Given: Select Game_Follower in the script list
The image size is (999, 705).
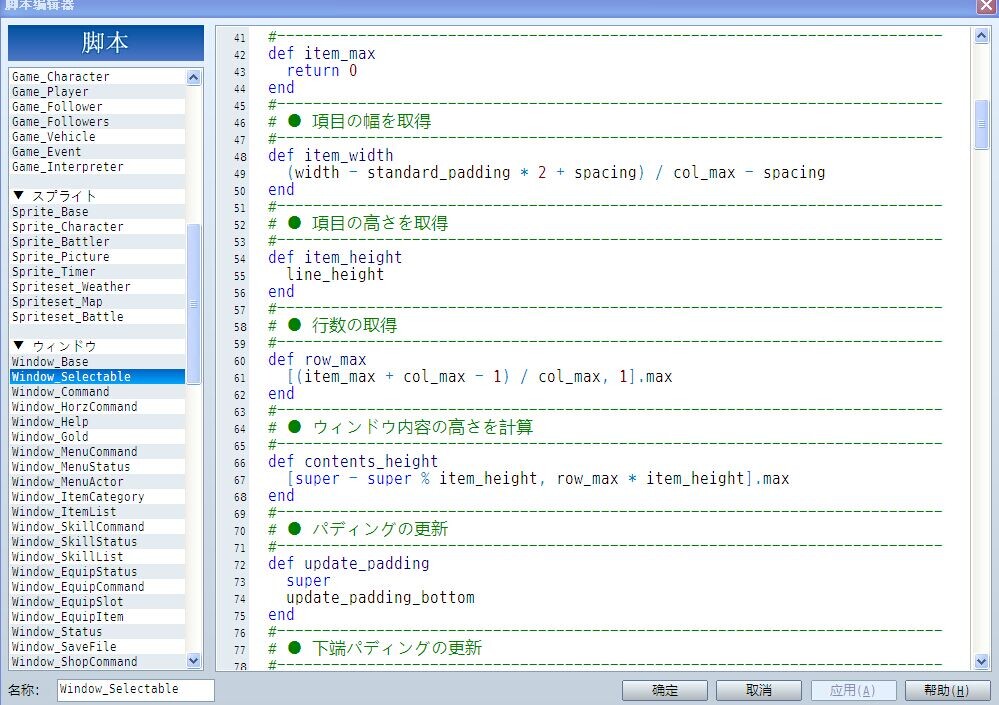Looking at the screenshot, I should click(98, 107).
